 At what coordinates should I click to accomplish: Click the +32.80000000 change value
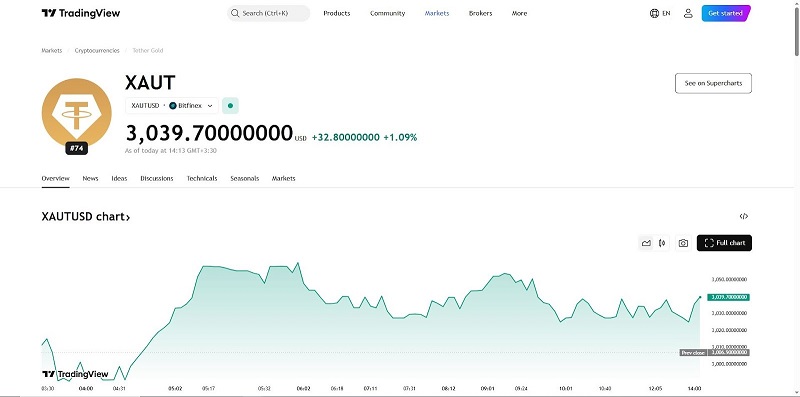346,137
